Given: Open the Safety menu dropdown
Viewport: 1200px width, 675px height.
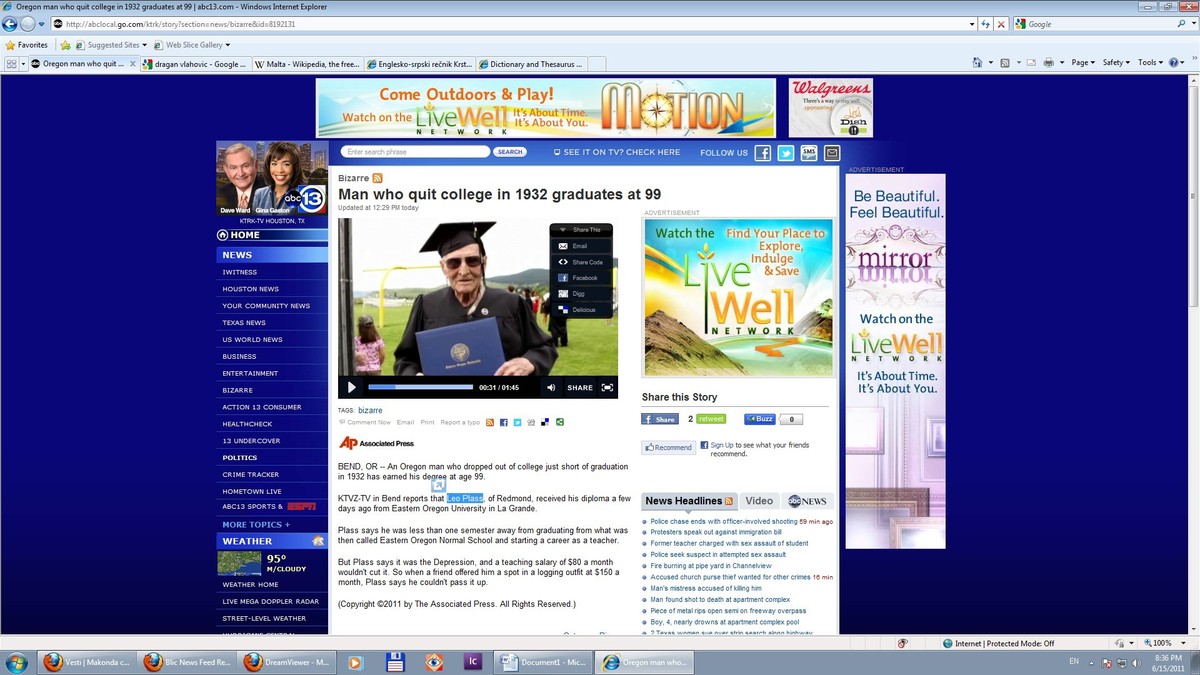Looking at the screenshot, I should 1113,62.
